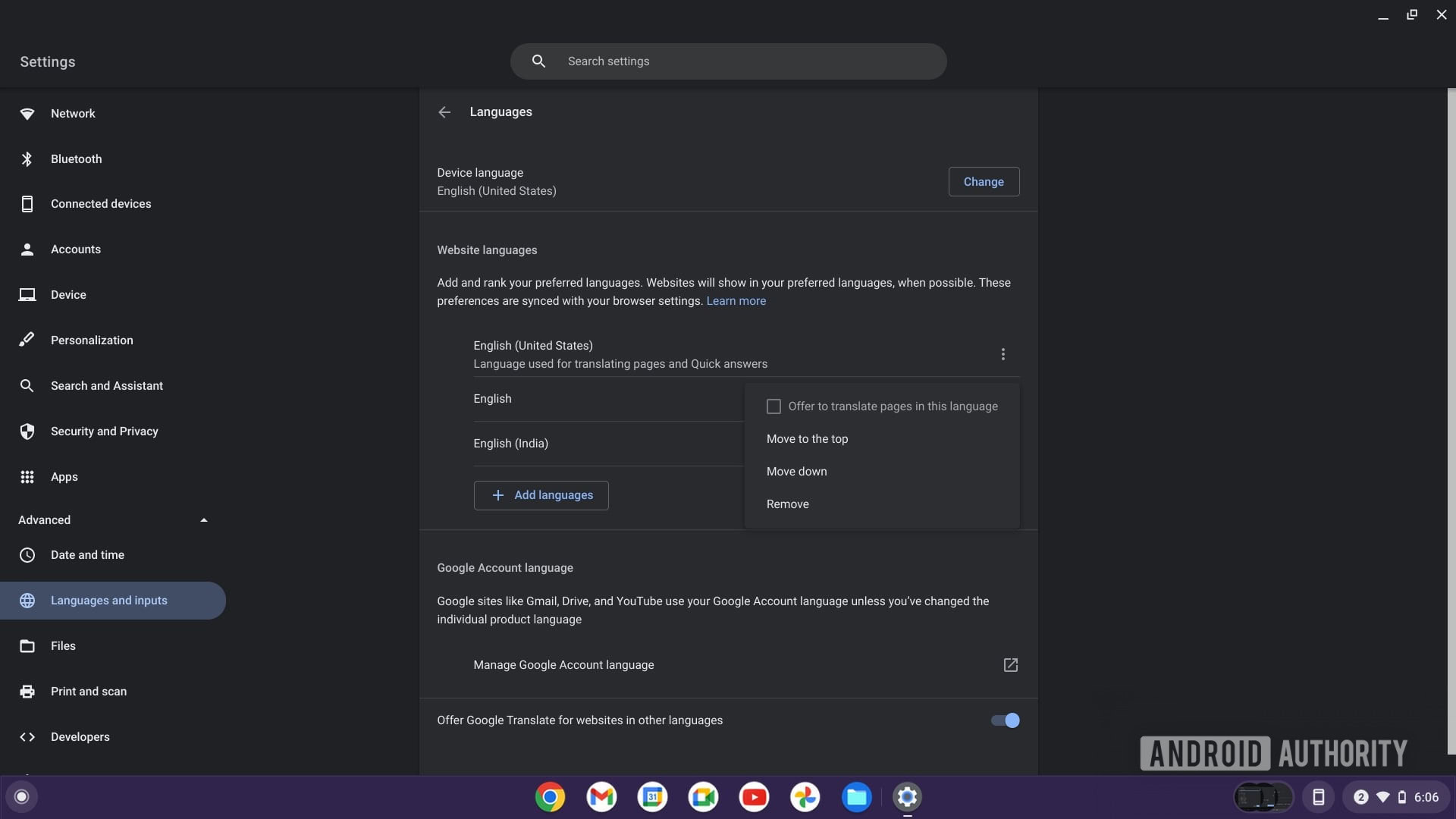Open Google Photos icon in taskbar
The width and height of the screenshot is (1456, 819).
click(x=805, y=796)
